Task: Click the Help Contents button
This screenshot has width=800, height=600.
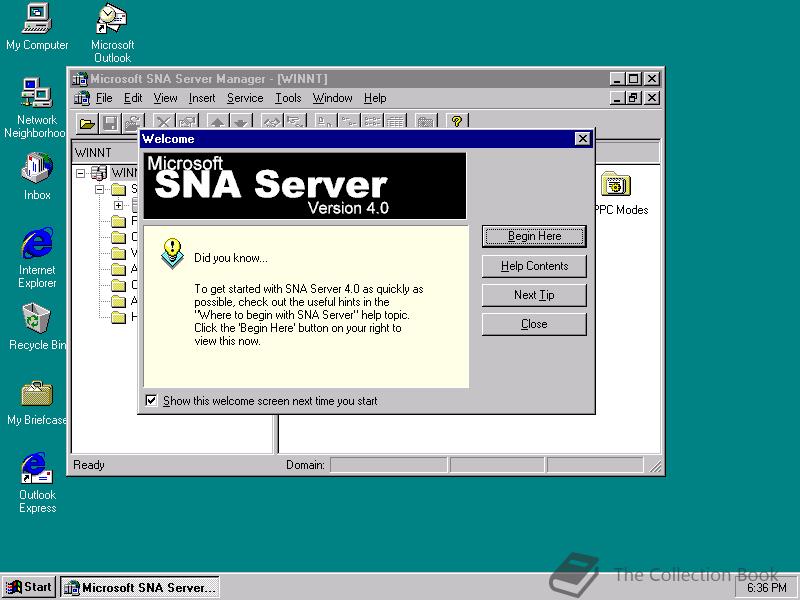Action: point(534,266)
